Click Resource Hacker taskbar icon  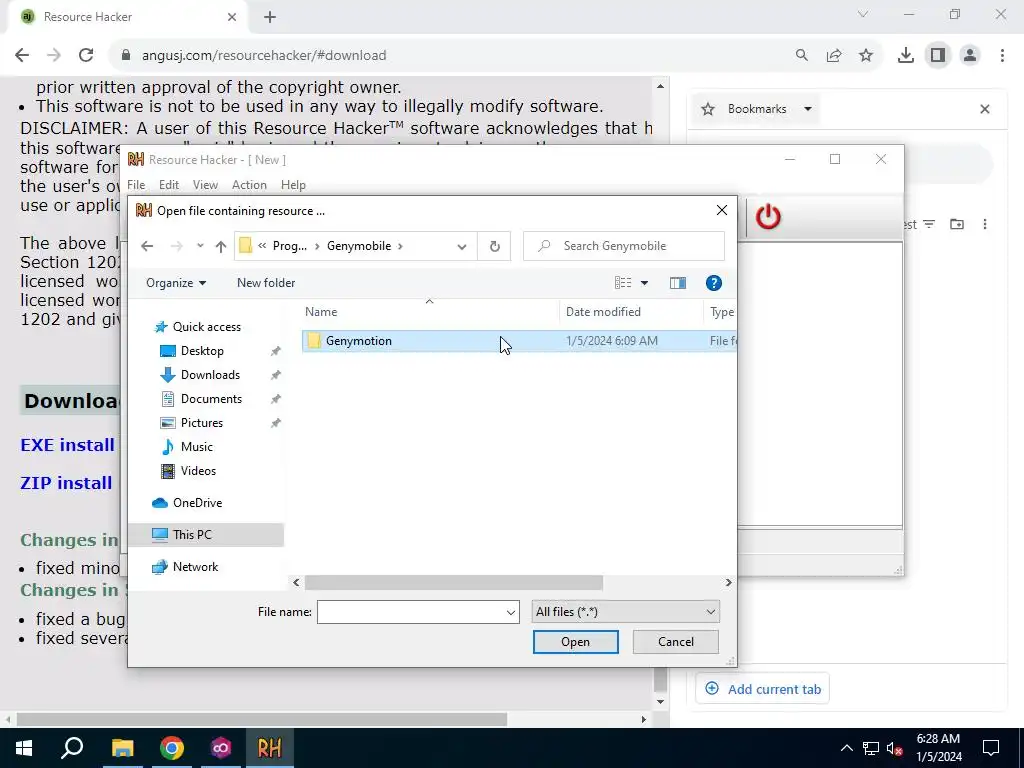[270, 748]
